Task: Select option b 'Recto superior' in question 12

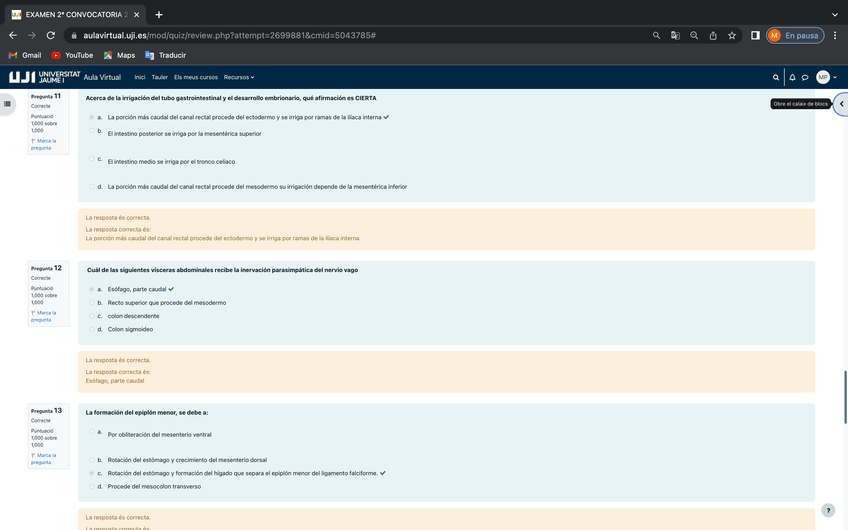Action: (91, 302)
